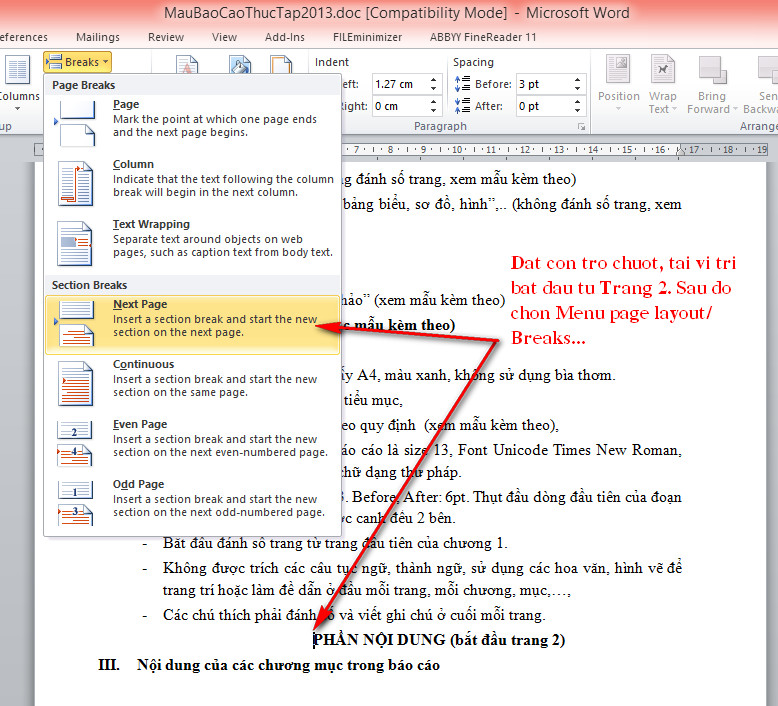Select Page break option
Screen dimensions: 778x706
tap(193, 122)
